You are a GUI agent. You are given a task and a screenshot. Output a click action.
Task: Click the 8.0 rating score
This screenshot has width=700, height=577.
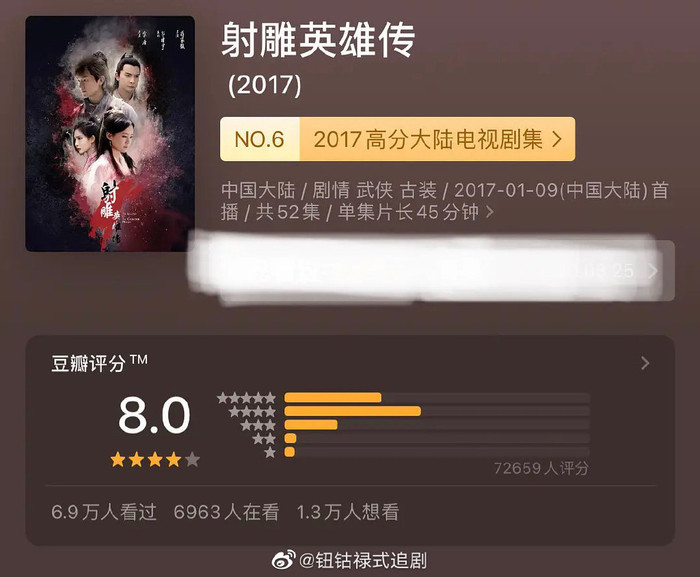point(154,415)
